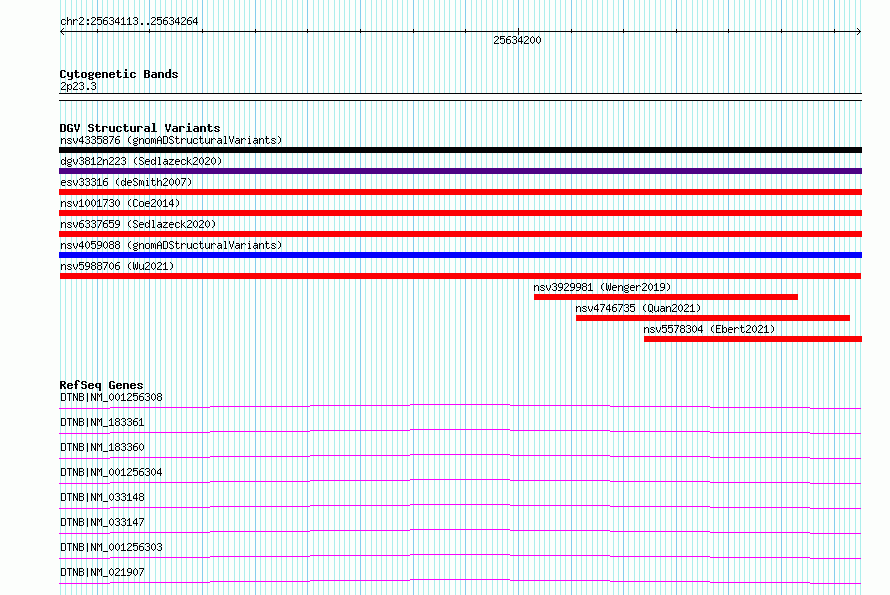Click the red bar of nsv1001730

(x=460, y=213)
